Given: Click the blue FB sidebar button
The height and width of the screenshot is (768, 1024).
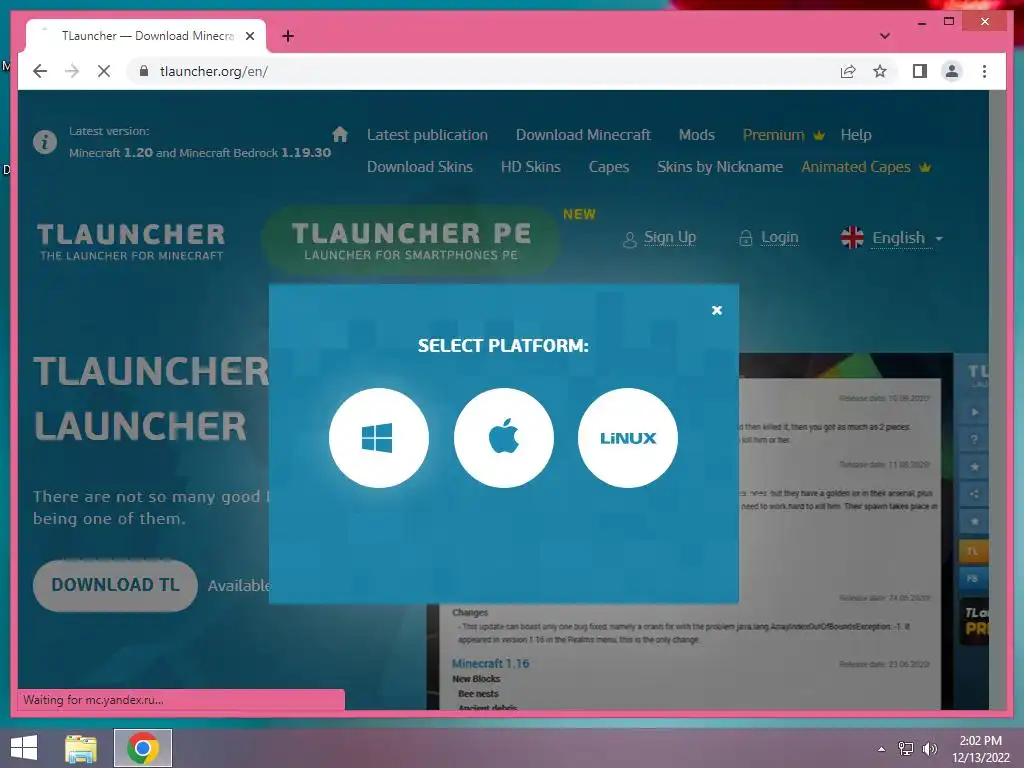Looking at the screenshot, I should tap(973, 579).
